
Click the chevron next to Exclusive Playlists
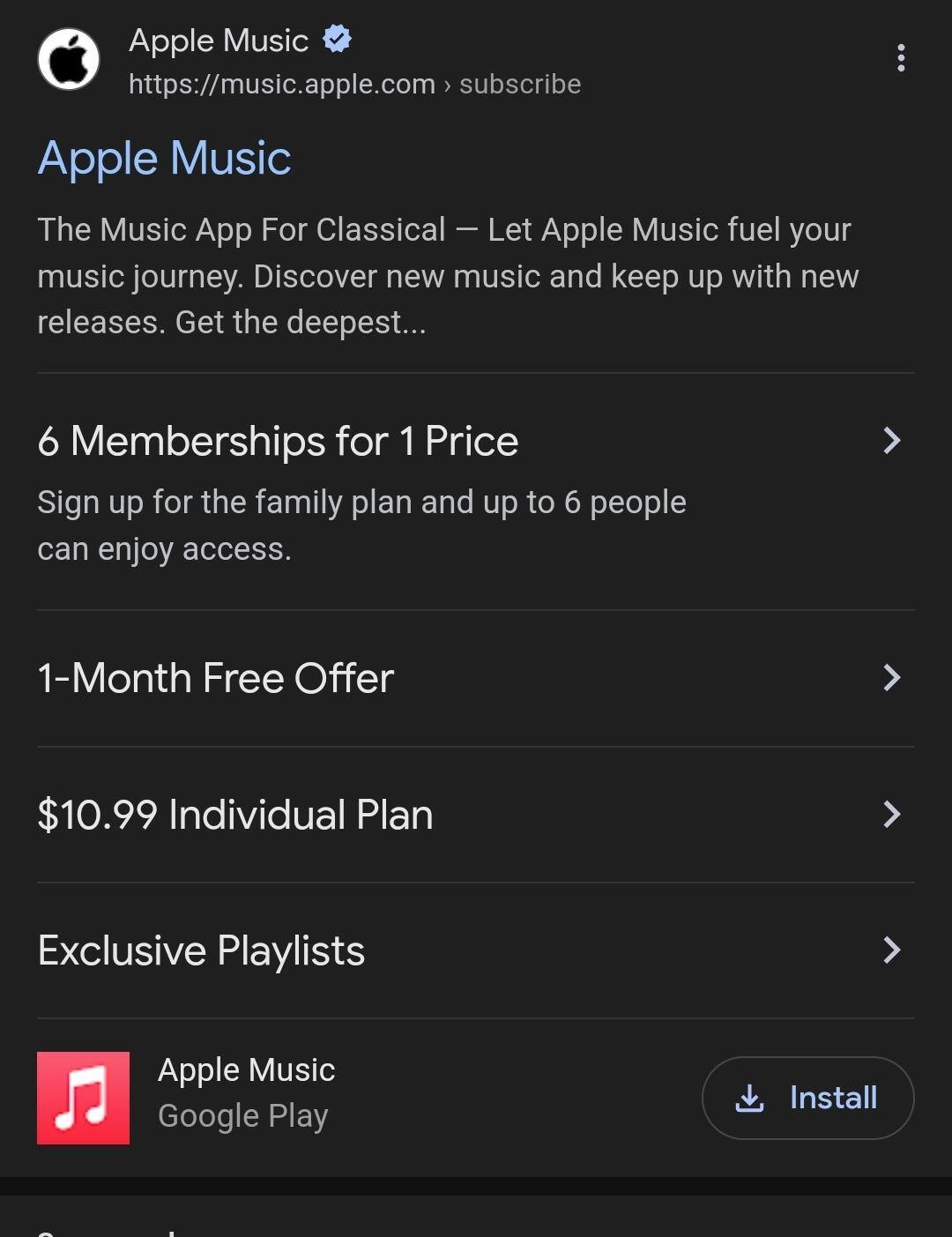tap(892, 950)
